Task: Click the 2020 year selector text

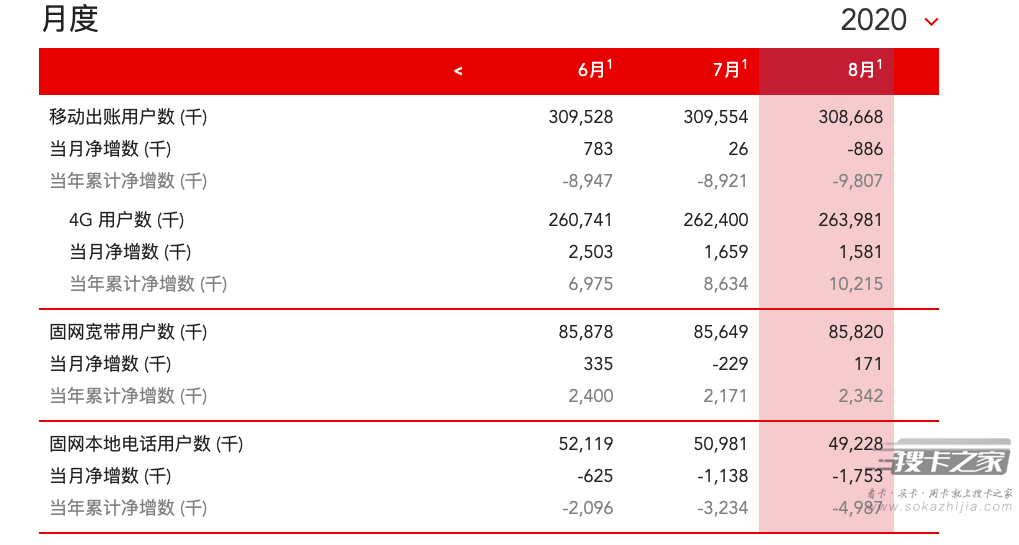Action: pos(873,20)
